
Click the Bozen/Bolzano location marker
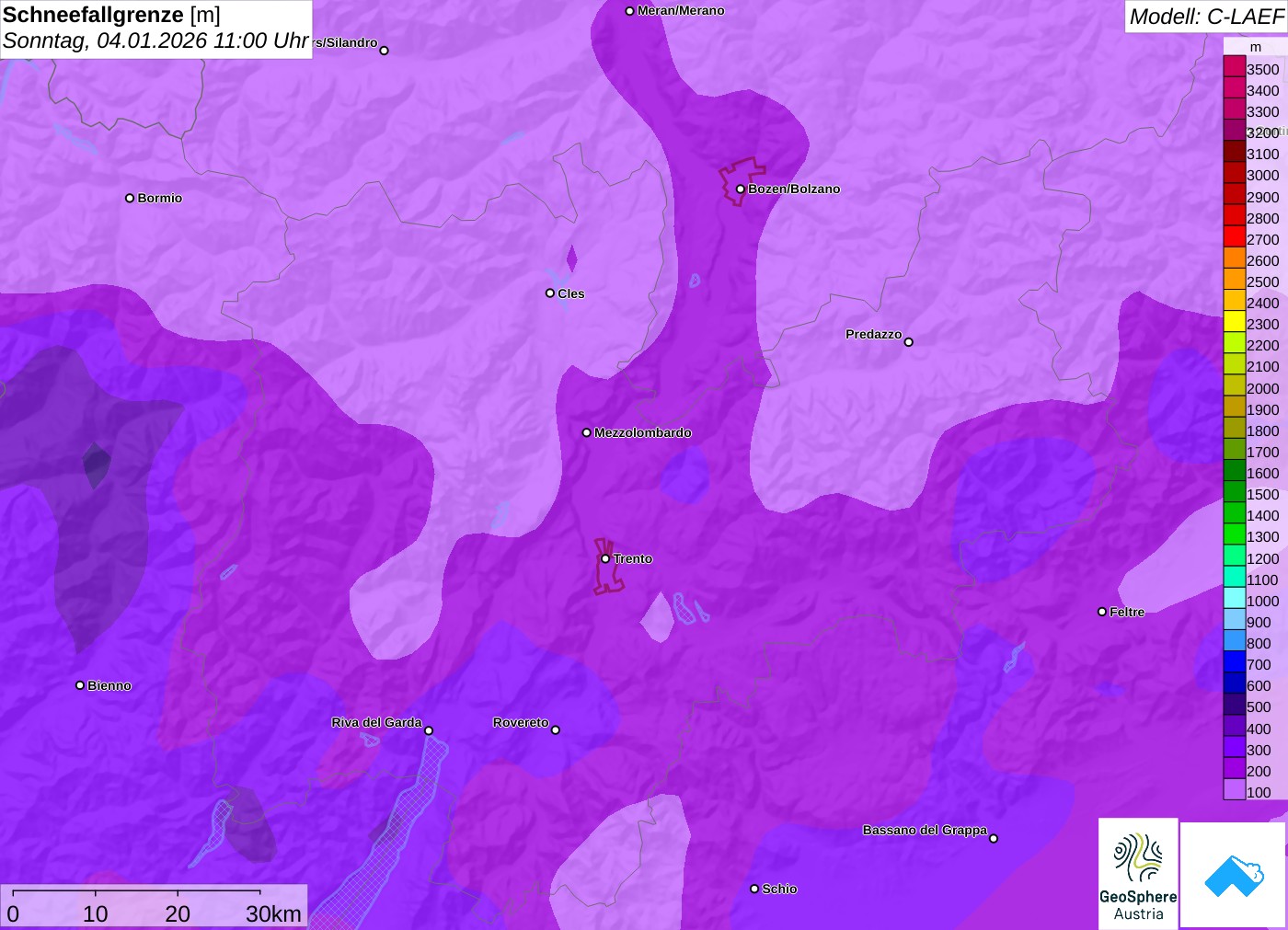click(740, 189)
